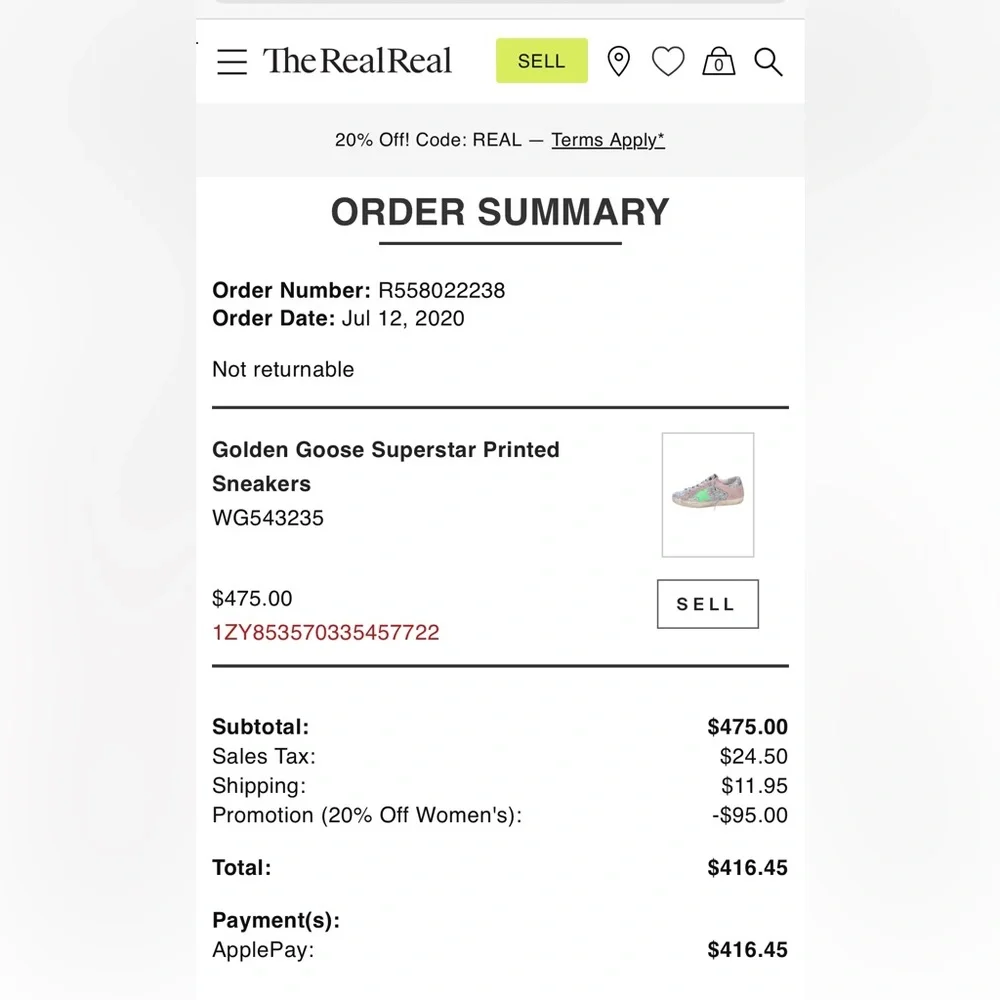
Task: Click the $416.45 Total amount
Action: [x=747, y=868]
